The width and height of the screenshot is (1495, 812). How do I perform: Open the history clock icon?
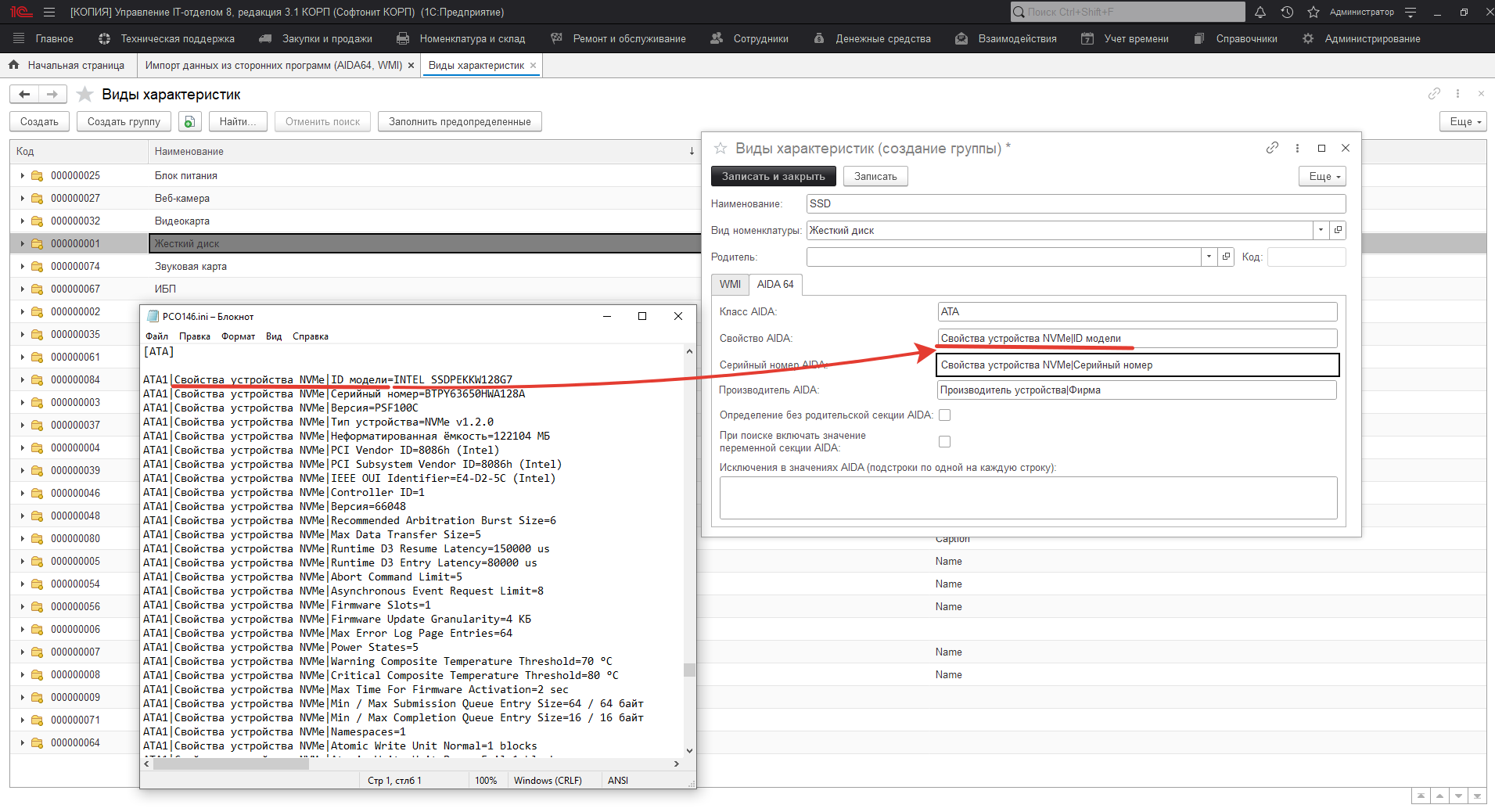(1287, 12)
